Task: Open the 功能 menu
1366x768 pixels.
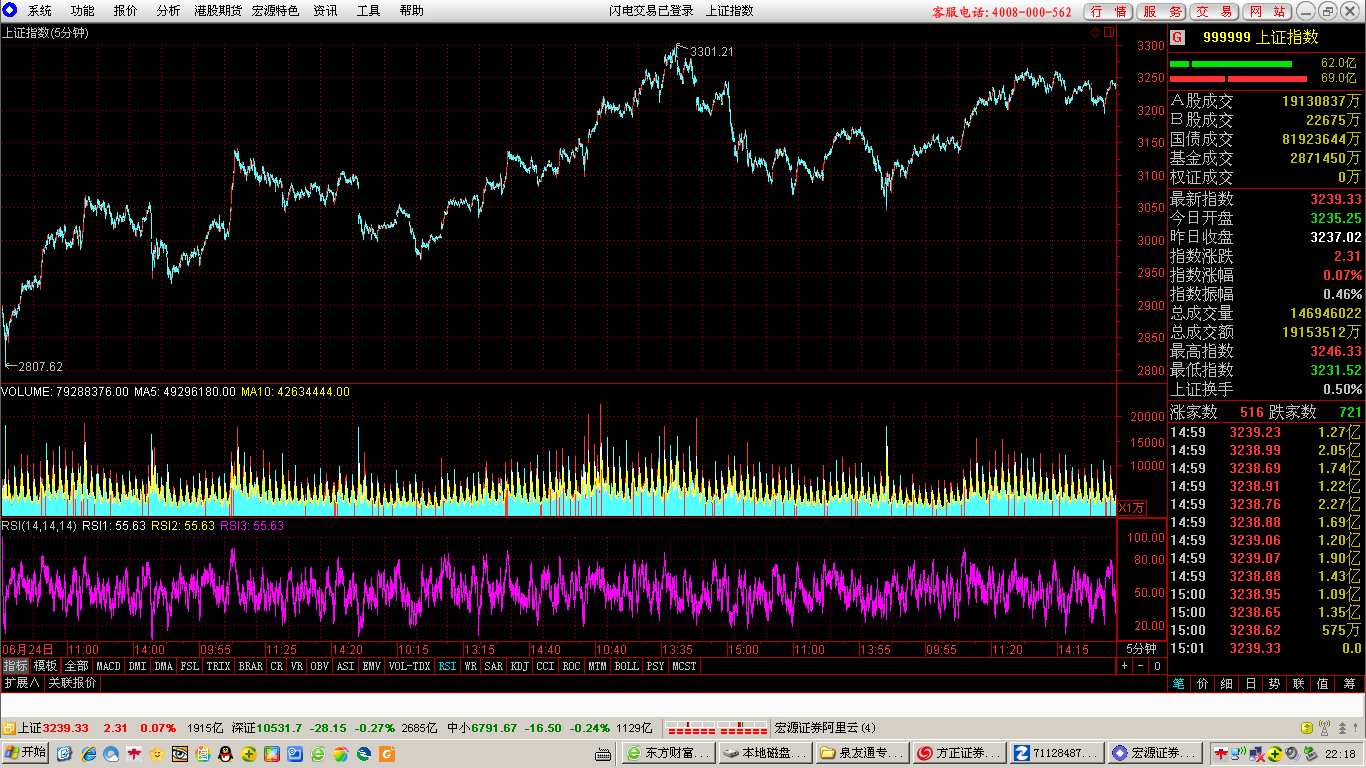Action: (x=83, y=11)
